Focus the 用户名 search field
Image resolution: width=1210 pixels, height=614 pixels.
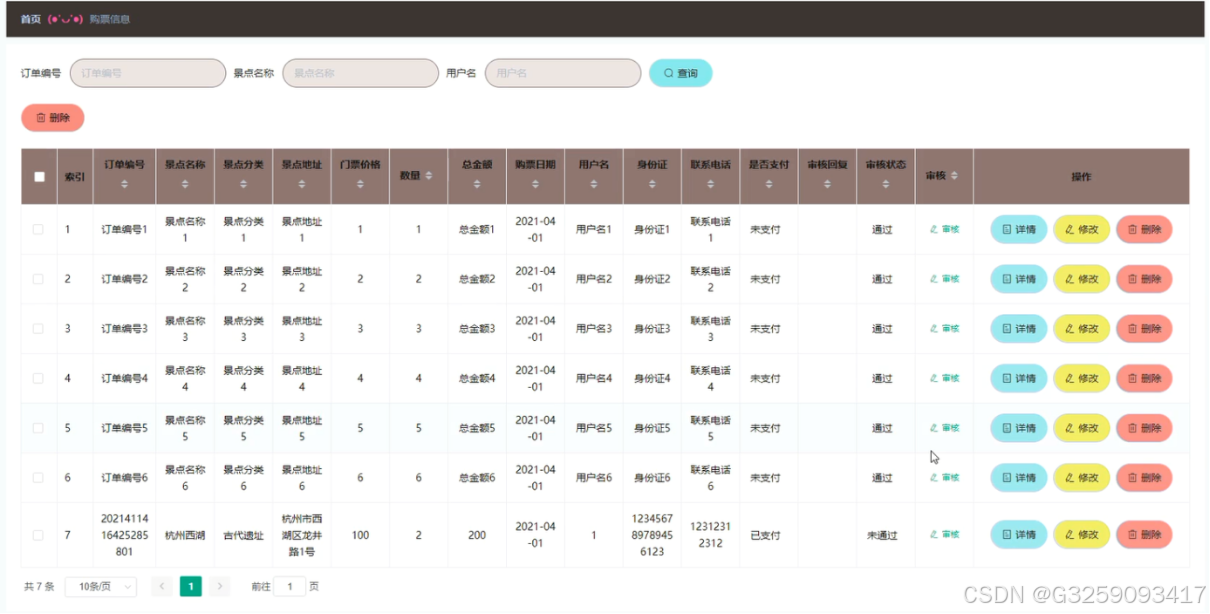563,73
